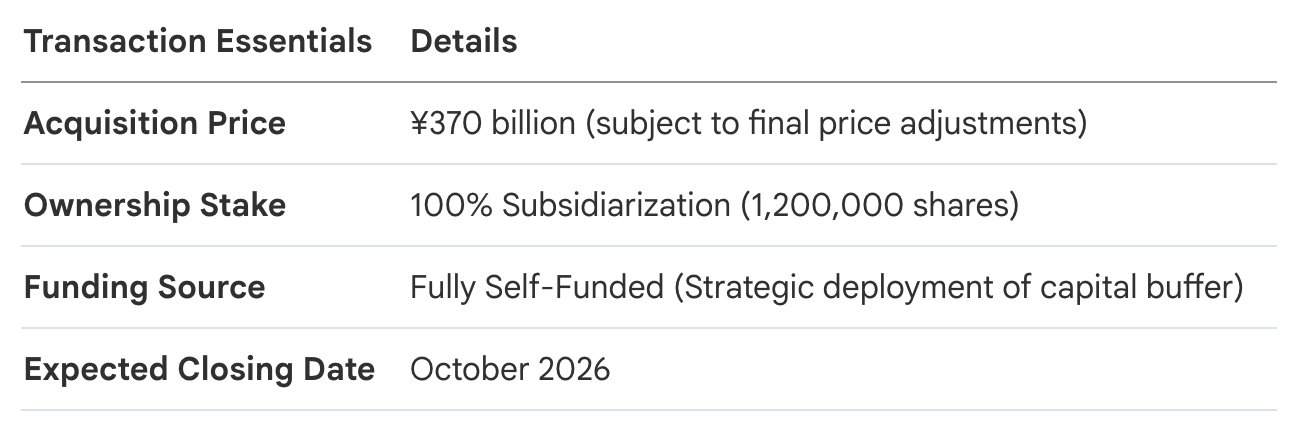Click the word 'Date' in Expected Closing Date
The height and width of the screenshot is (421, 1304).
click(341, 370)
